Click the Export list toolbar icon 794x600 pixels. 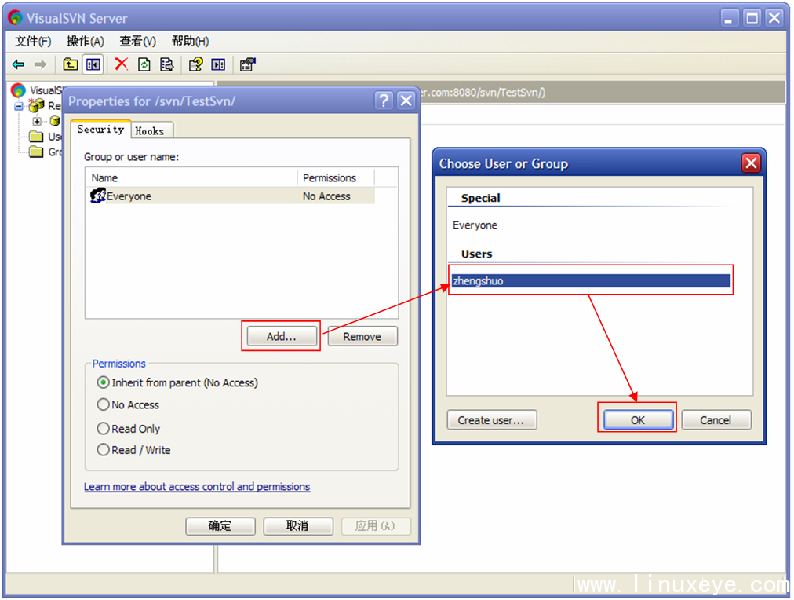pos(167,64)
